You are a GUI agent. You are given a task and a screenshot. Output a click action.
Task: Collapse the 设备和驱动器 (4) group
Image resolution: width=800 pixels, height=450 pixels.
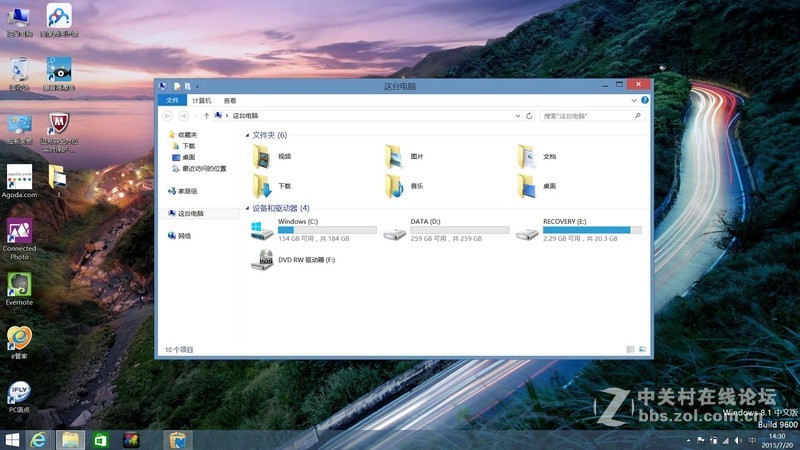coord(247,208)
